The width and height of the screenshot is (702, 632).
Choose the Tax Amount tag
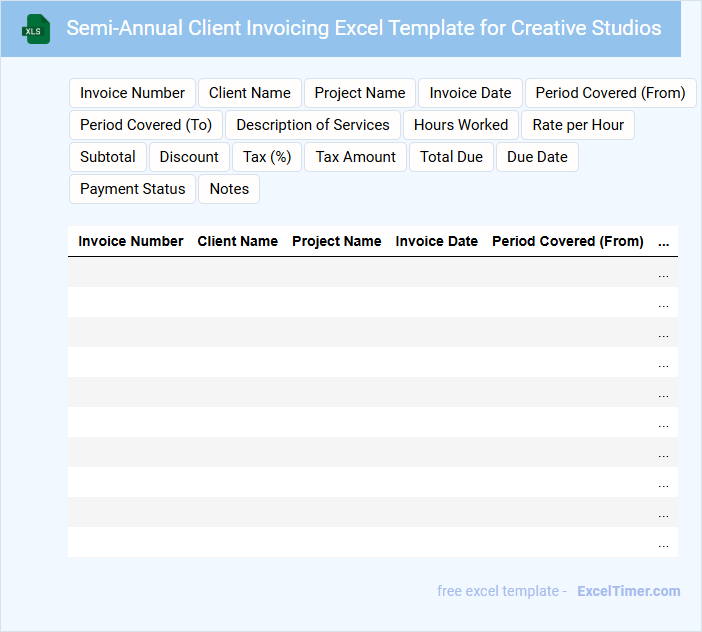(x=356, y=157)
